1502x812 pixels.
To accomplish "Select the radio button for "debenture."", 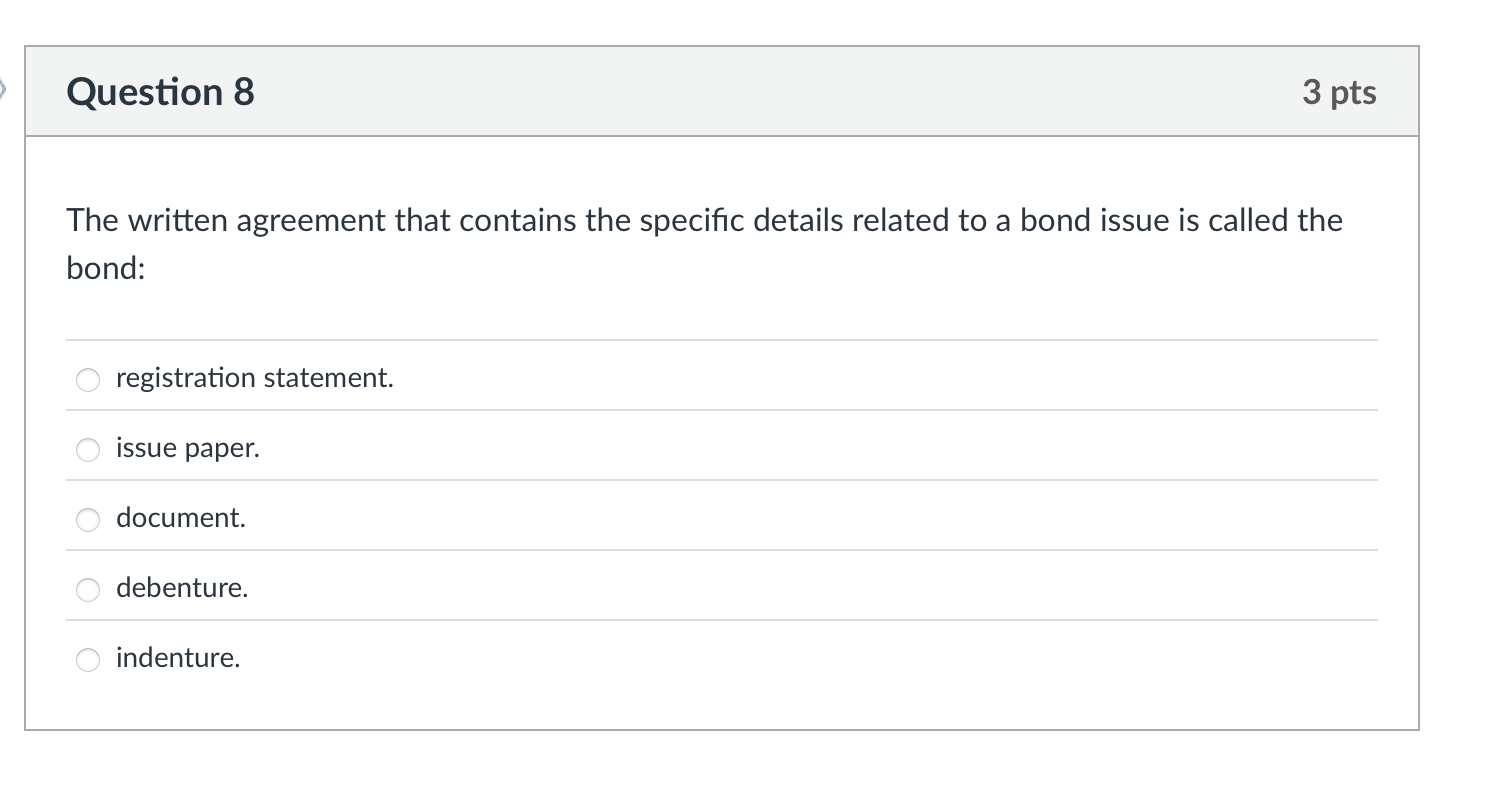I will point(87,590).
